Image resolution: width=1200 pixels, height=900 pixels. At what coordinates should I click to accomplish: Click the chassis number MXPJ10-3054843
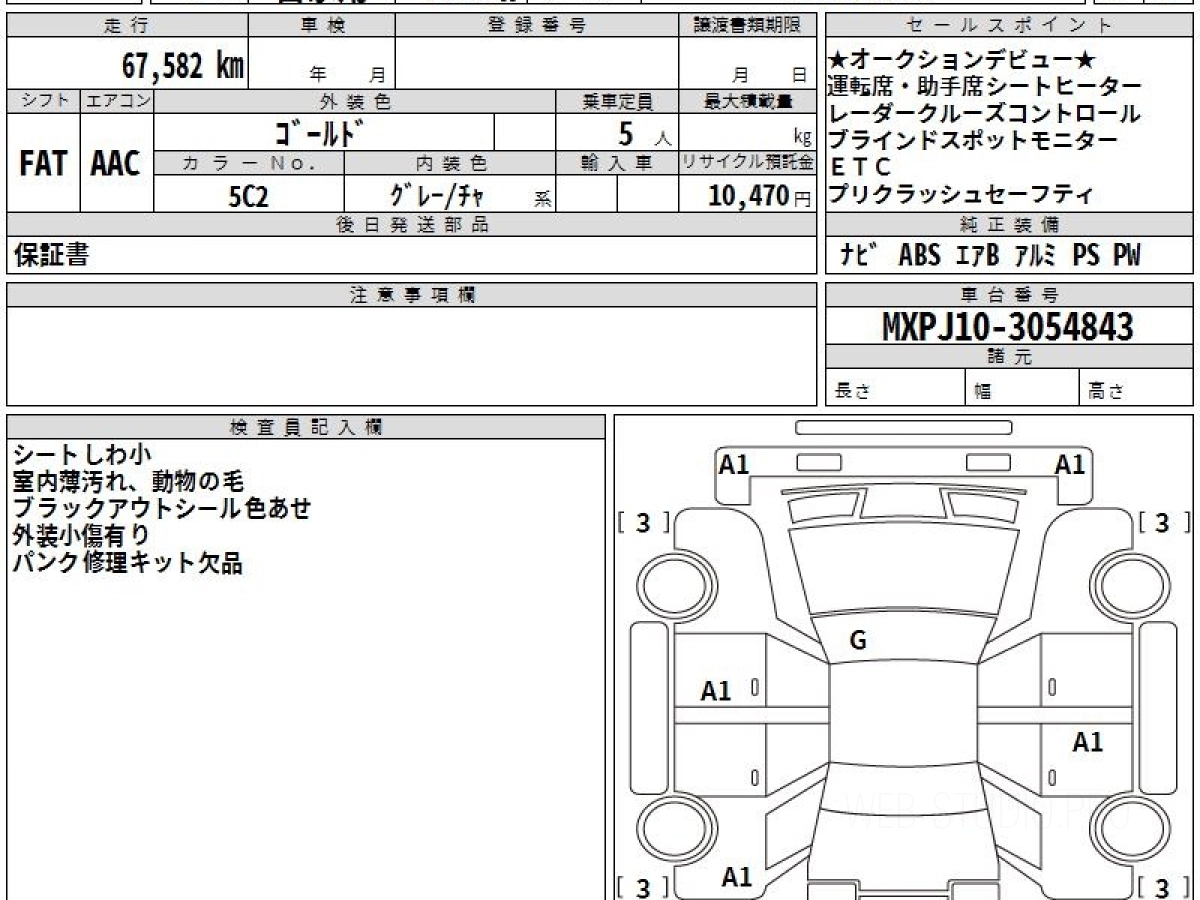[x=1008, y=326]
